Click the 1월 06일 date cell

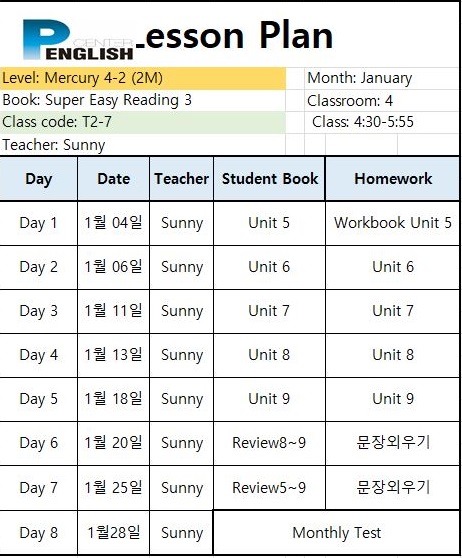pyautogui.click(x=114, y=267)
